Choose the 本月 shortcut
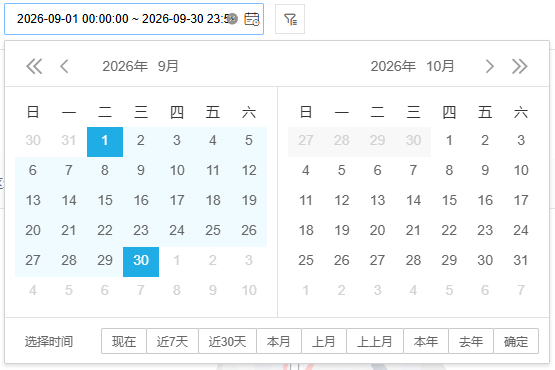555x370 pixels. pos(279,341)
